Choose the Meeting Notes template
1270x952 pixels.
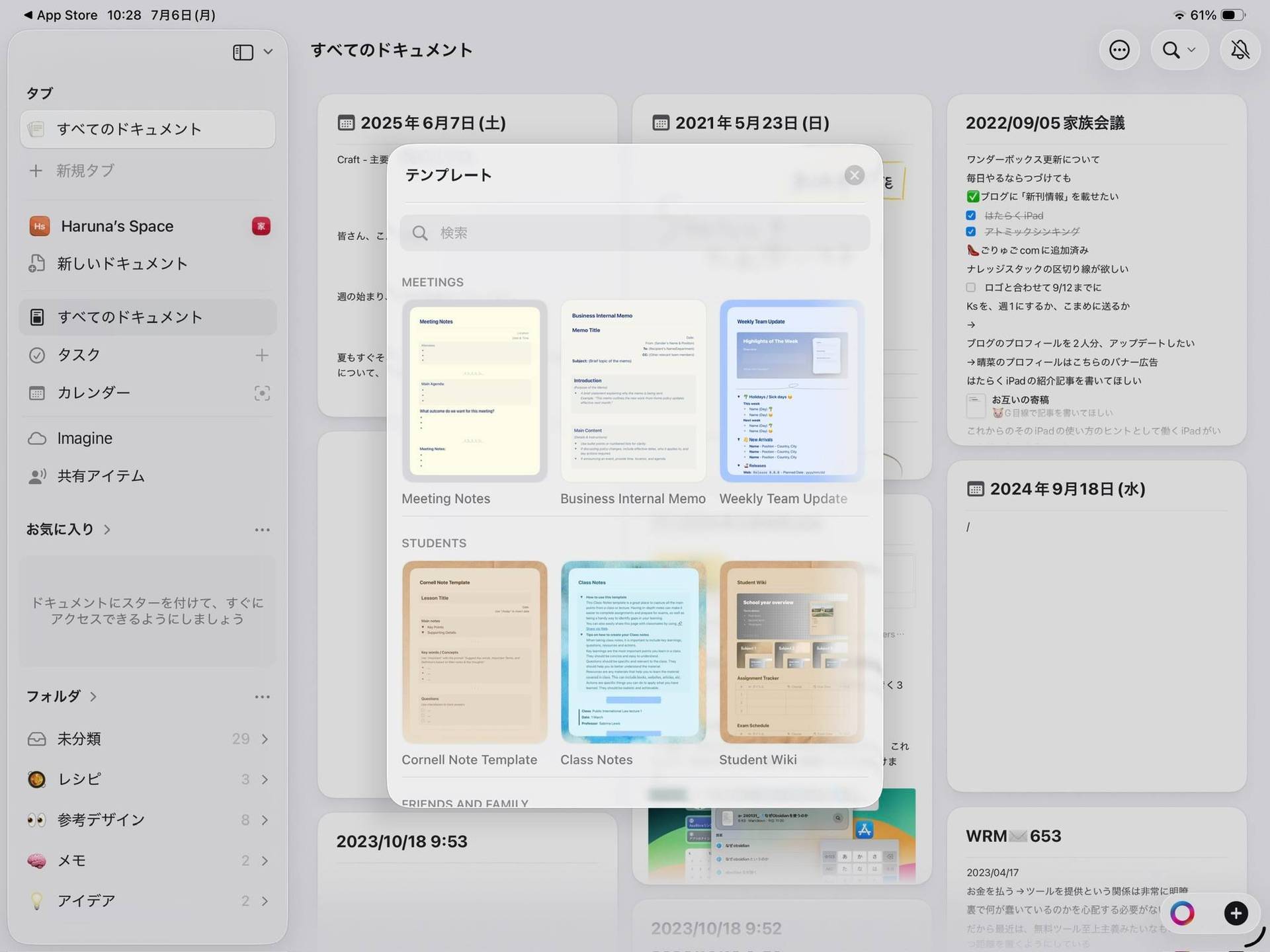474,391
